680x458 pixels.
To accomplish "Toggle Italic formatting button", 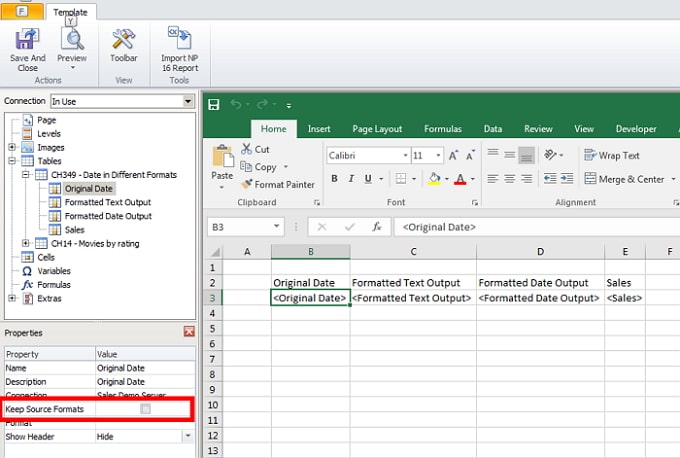I will 353,179.
